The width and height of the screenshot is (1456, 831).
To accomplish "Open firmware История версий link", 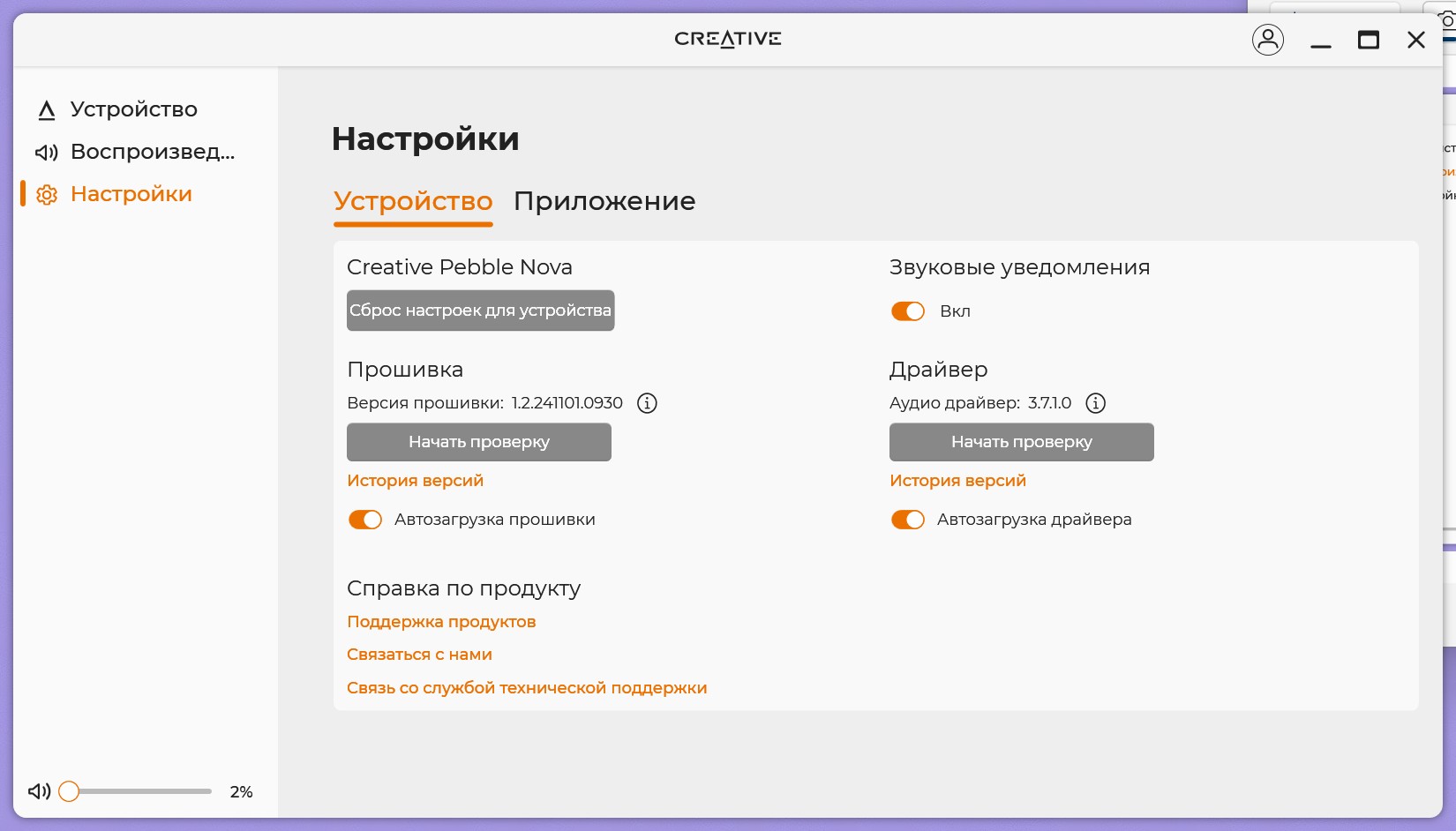I will [416, 481].
